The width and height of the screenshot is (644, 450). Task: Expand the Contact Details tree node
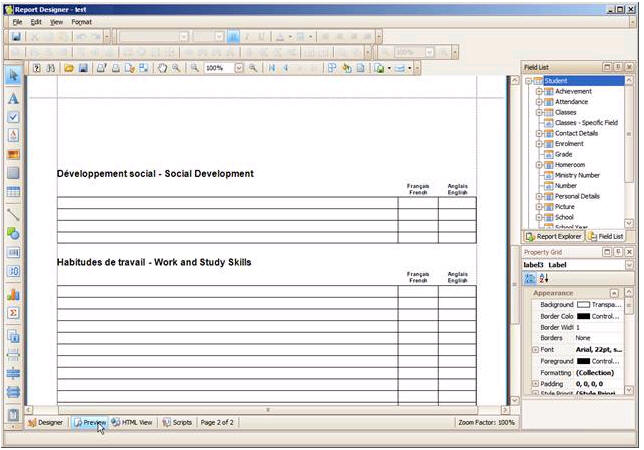(x=538, y=133)
